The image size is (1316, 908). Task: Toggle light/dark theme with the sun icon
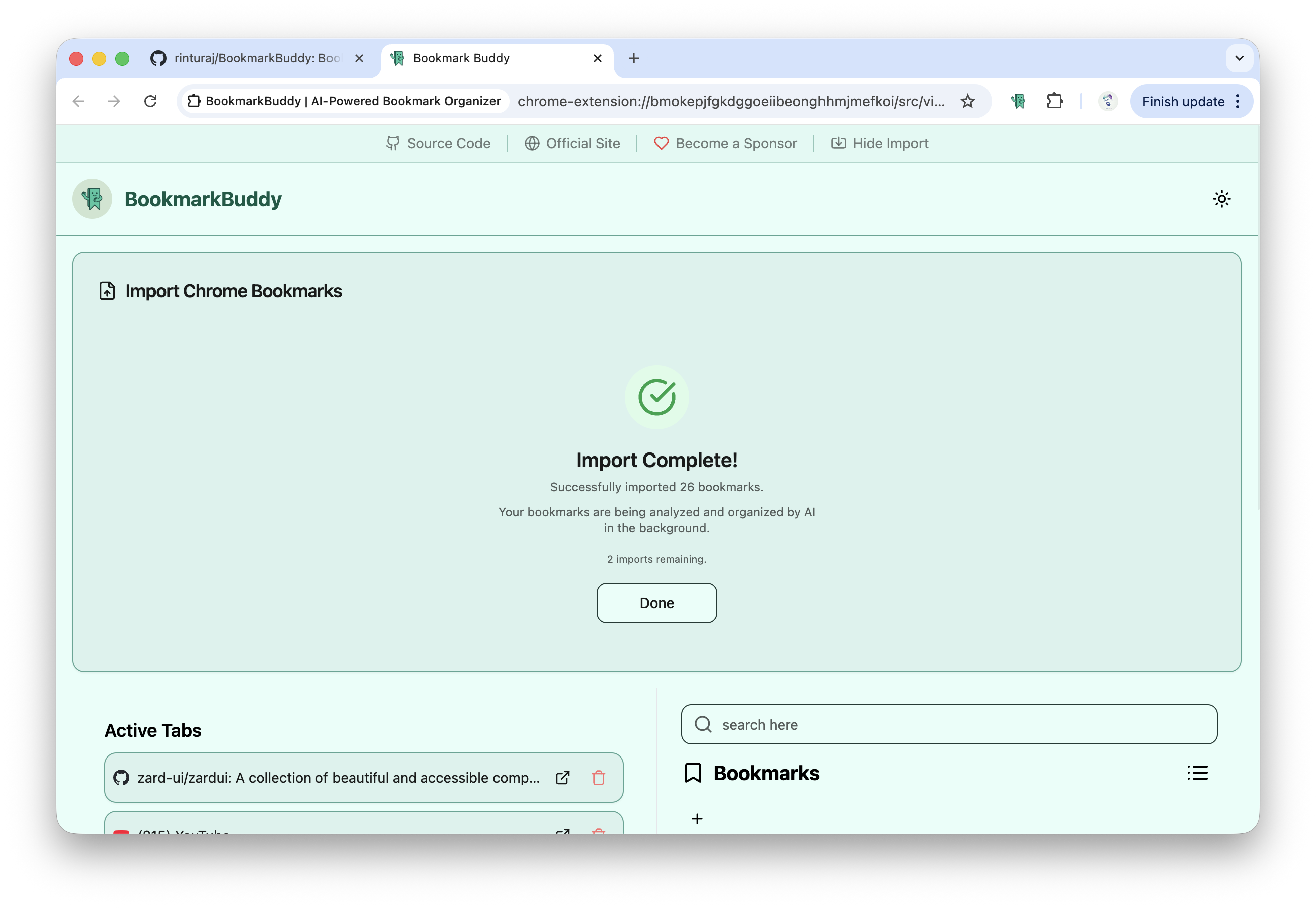tap(1222, 199)
